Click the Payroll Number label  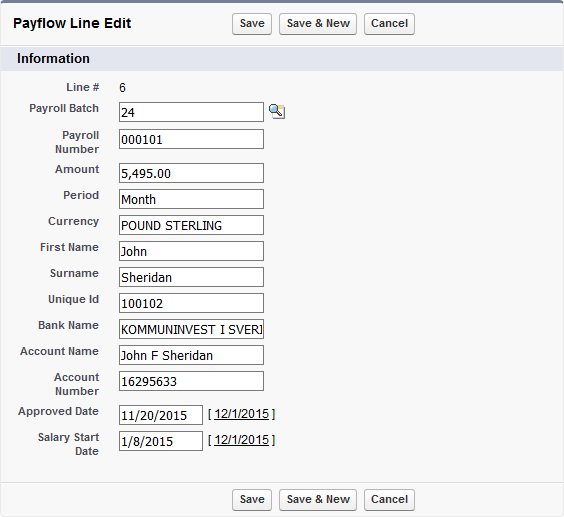[x=77, y=142]
